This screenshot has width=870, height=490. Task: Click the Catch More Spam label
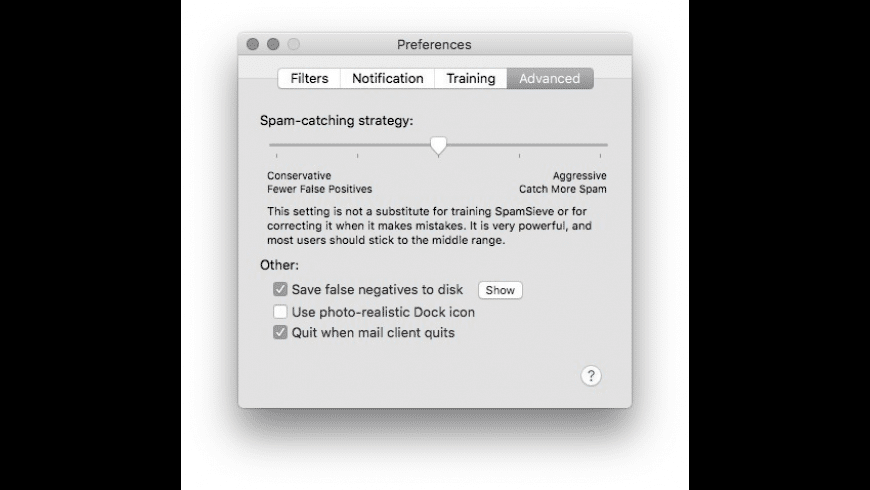[562, 189]
